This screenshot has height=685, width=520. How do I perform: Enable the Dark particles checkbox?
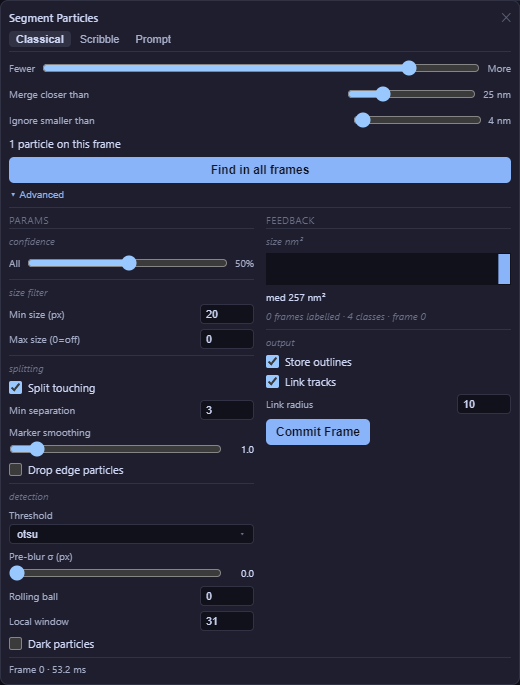(x=16, y=644)
